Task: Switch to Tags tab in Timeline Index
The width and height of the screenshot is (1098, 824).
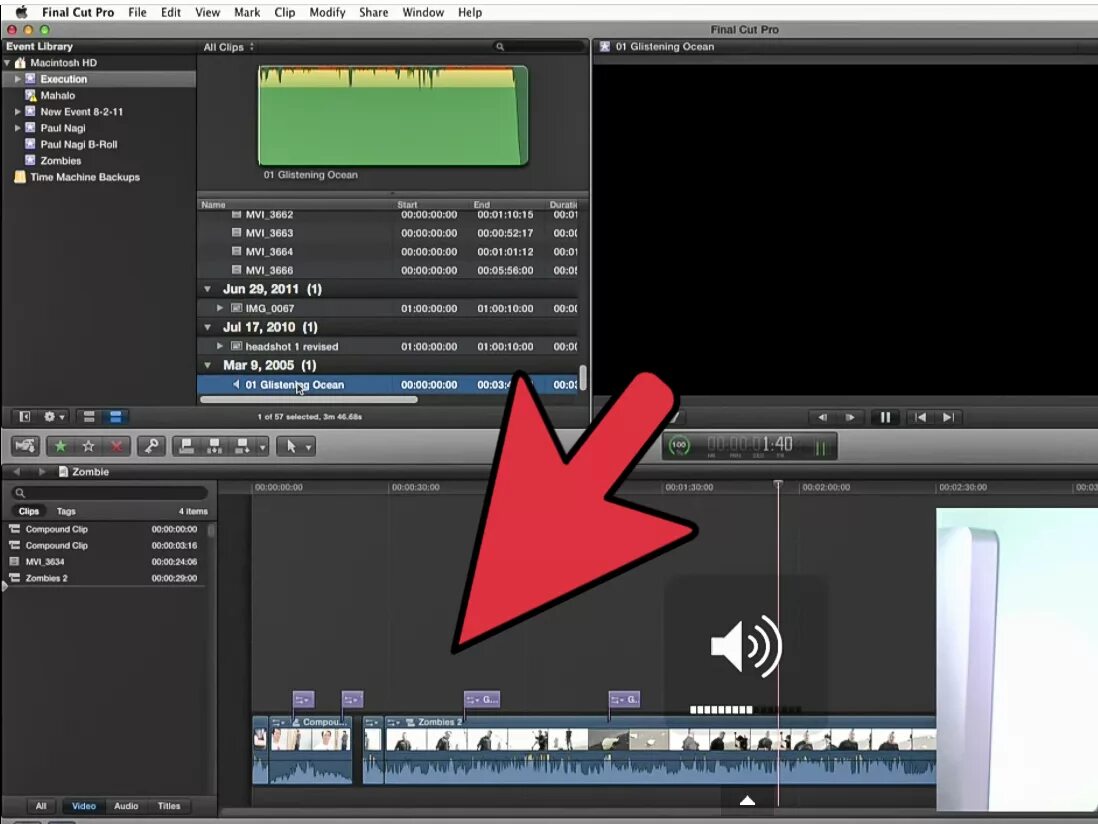Action: (66, 511)
